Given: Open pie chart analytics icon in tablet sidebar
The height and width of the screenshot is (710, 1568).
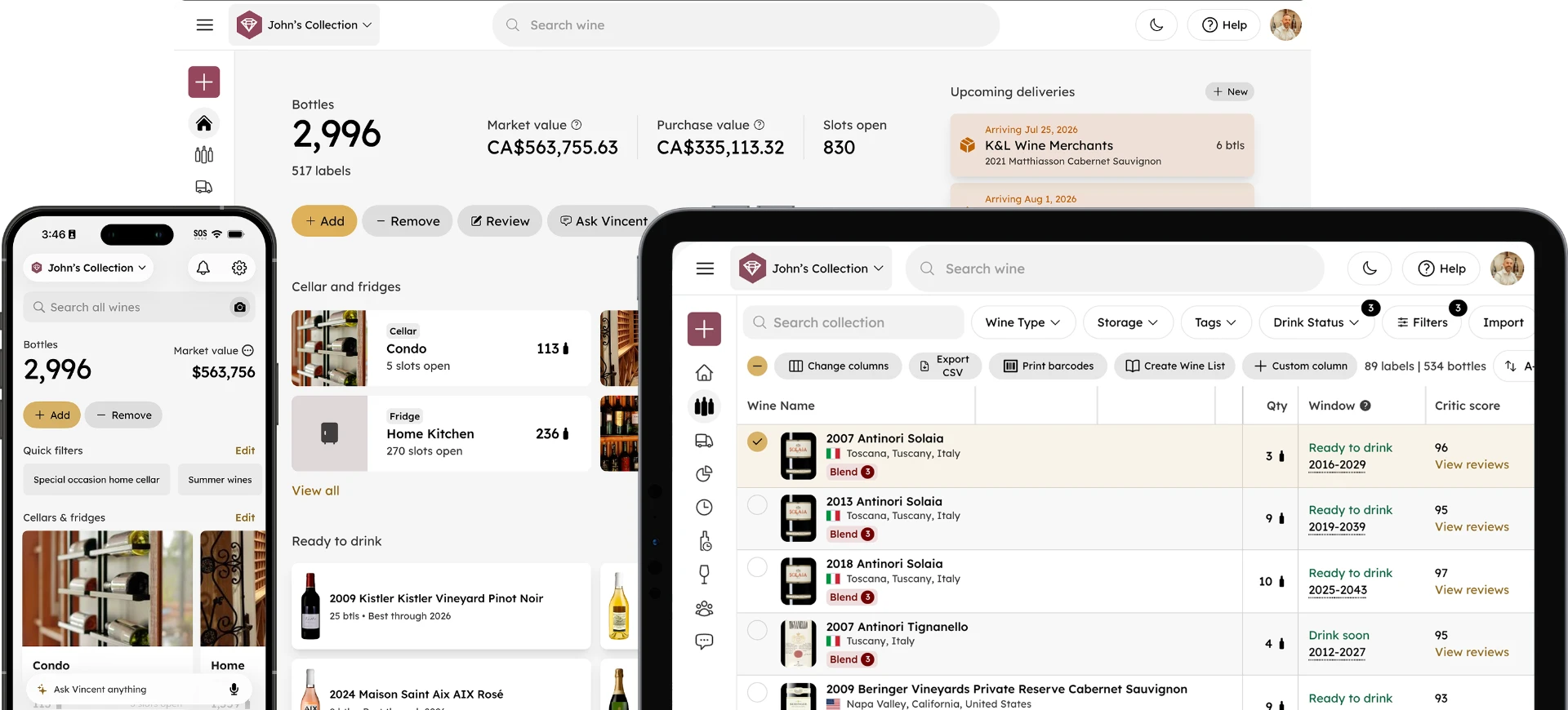Looking at the screenshot, I should point(704,474).
